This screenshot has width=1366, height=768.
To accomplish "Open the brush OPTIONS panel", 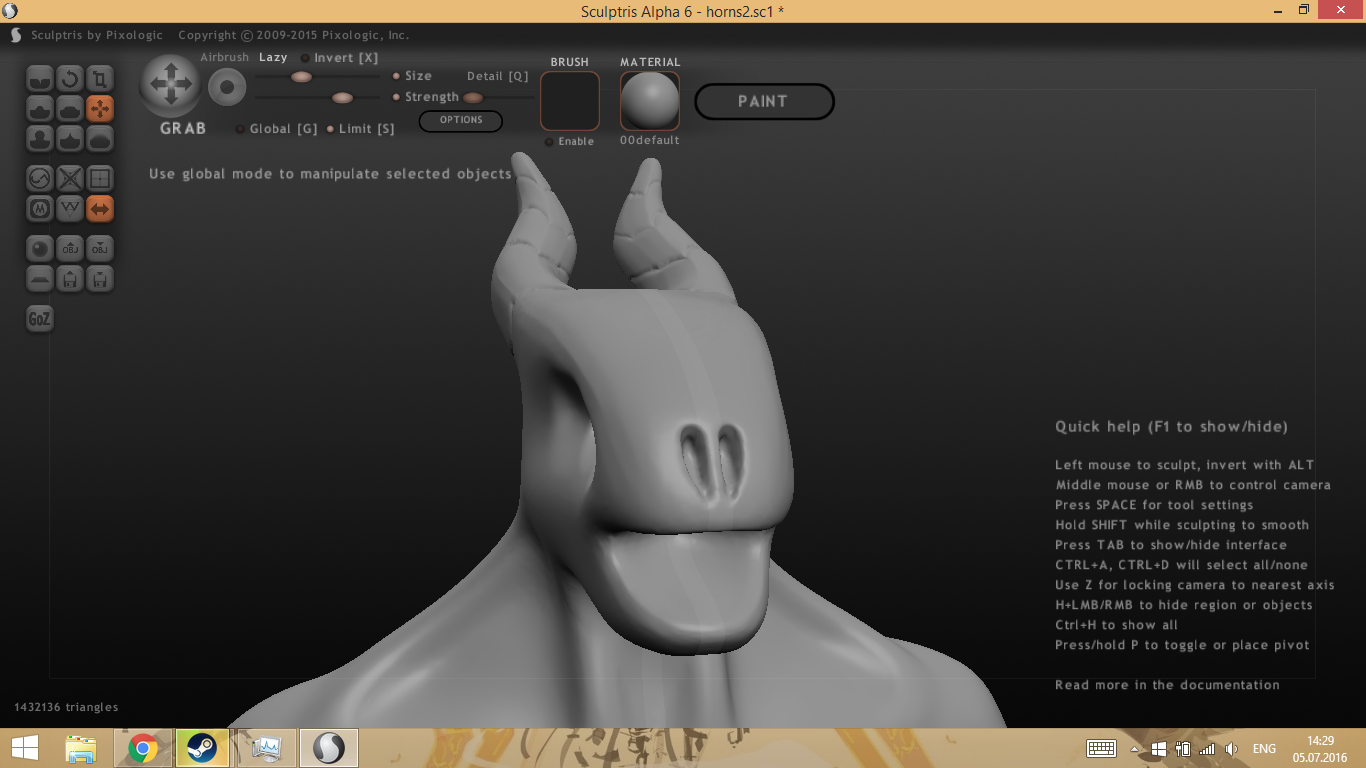I will [461, 120].
